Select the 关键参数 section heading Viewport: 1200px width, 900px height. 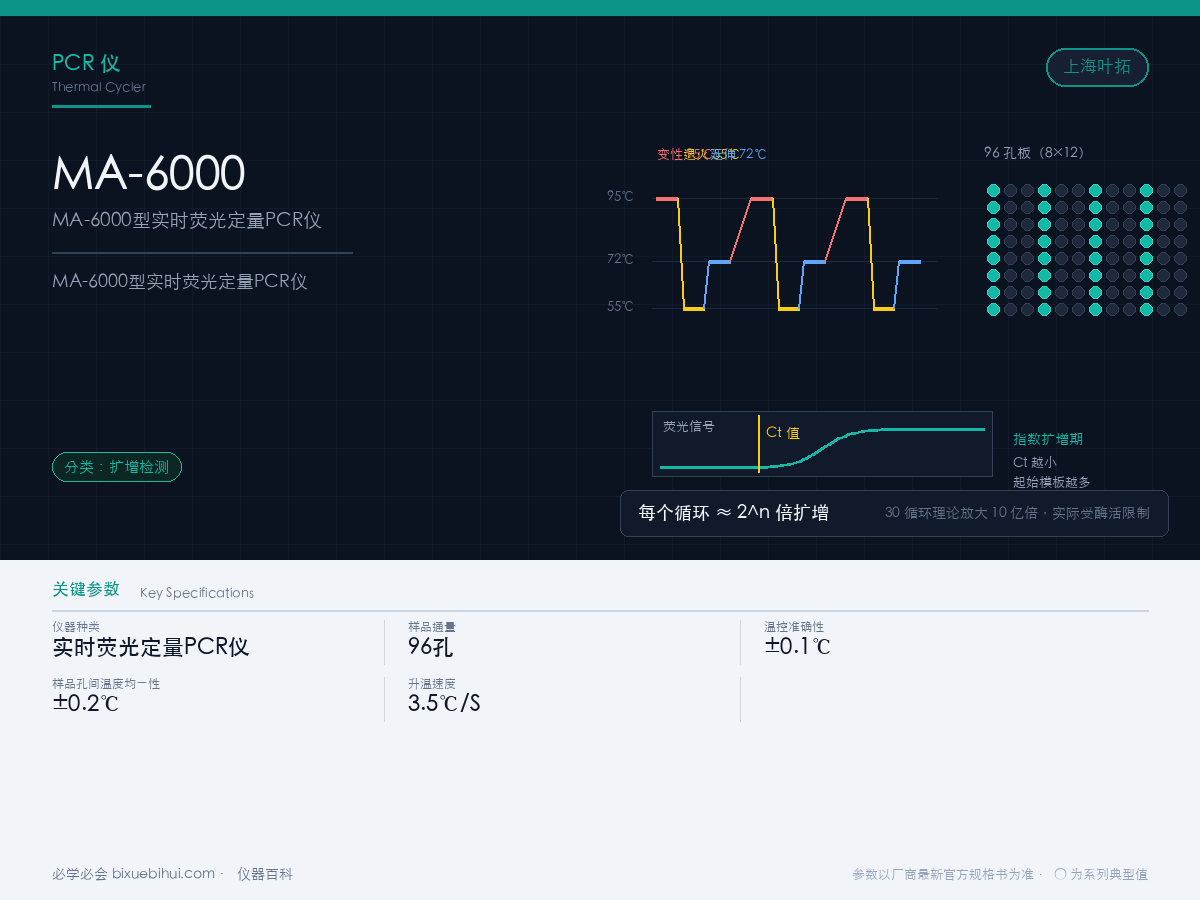click(86, 589)
